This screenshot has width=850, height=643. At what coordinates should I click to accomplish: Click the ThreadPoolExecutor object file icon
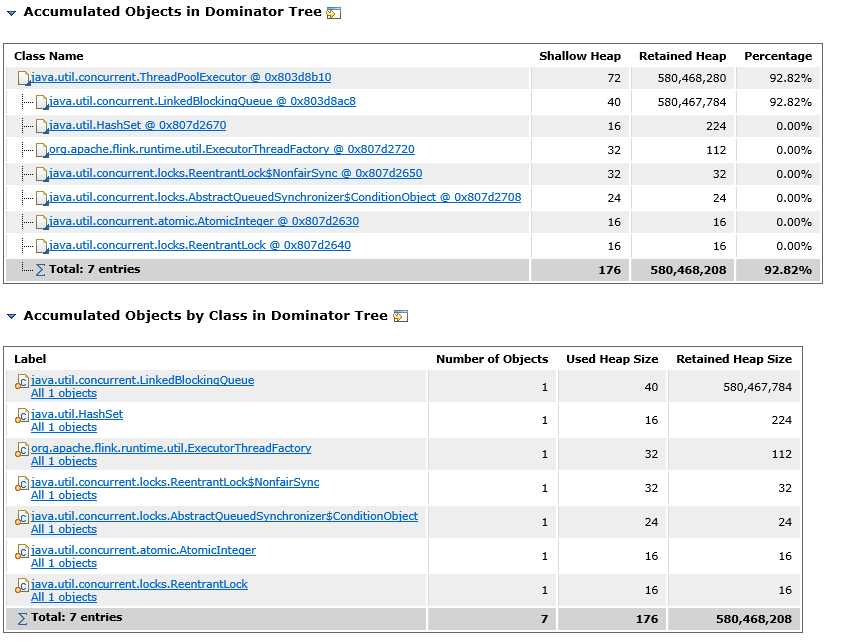pos(24,78)
